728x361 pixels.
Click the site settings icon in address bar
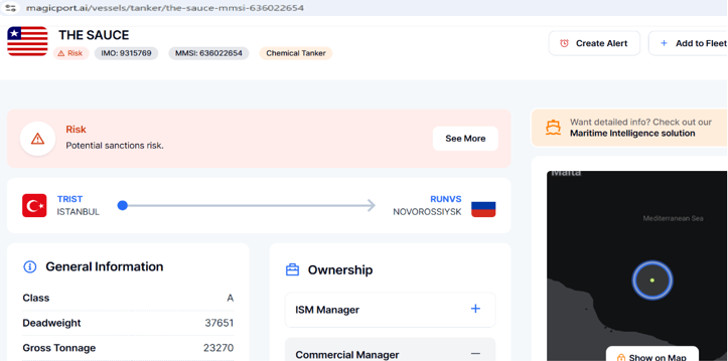[x=11, y=8]
